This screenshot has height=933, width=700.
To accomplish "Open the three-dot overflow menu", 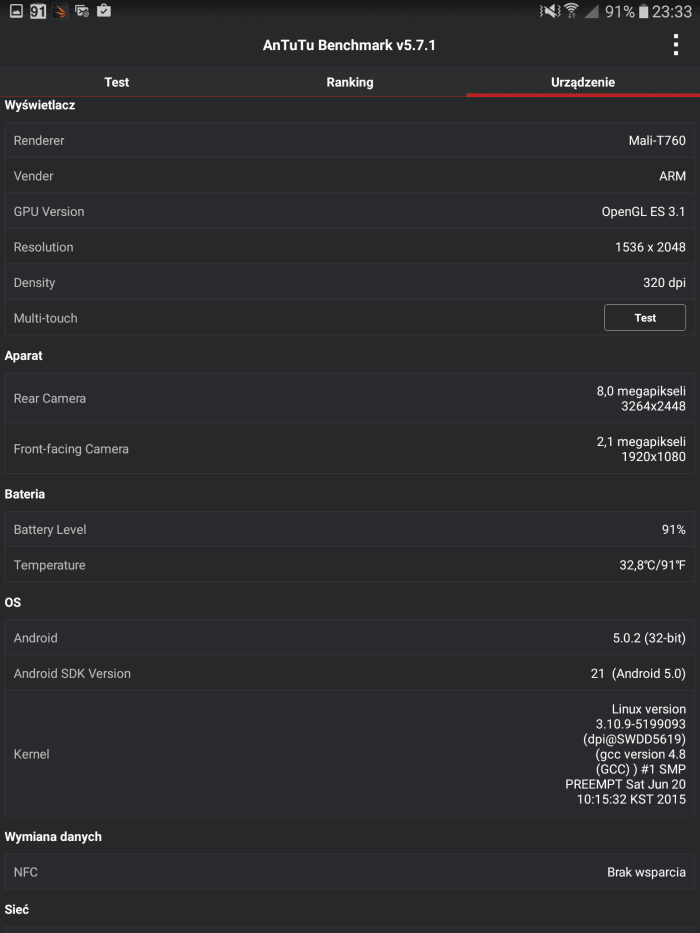I will pos(676,45).
